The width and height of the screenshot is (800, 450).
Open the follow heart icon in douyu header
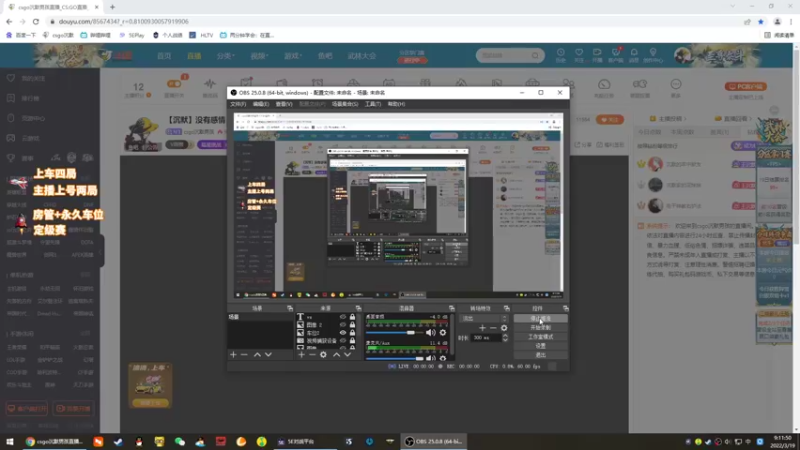click(579, 55)
